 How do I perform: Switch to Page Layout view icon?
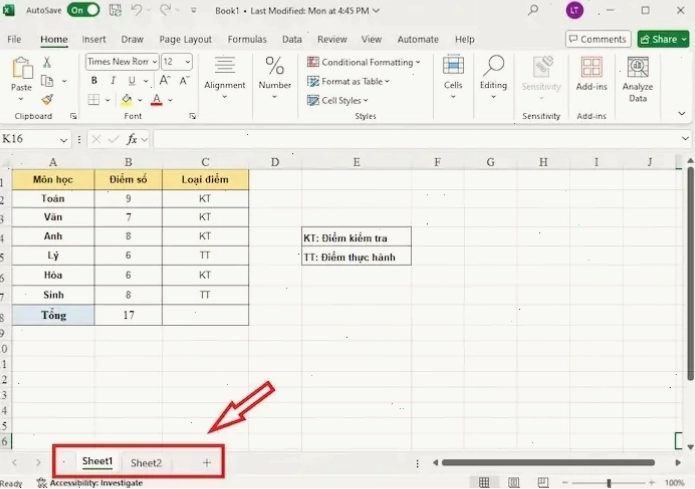[514, 482]
